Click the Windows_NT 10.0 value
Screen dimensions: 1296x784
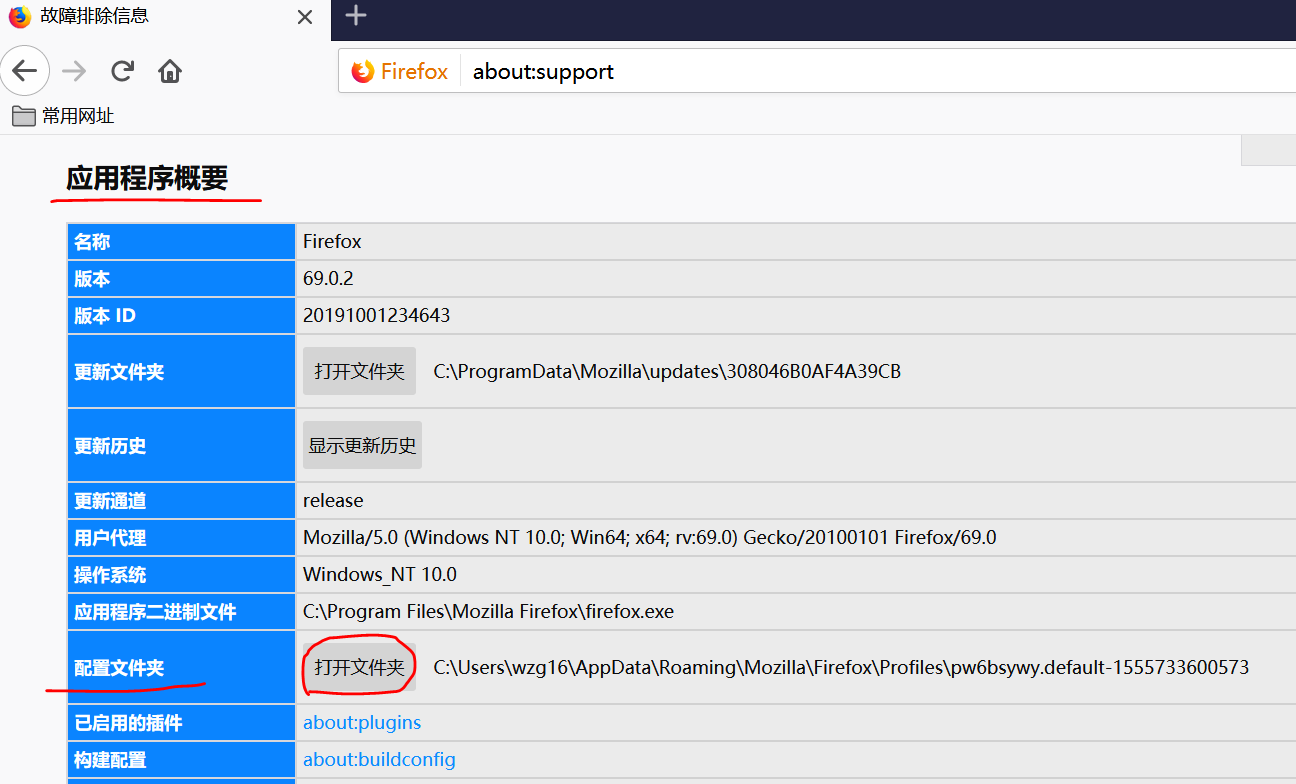(x=380, y=575)
